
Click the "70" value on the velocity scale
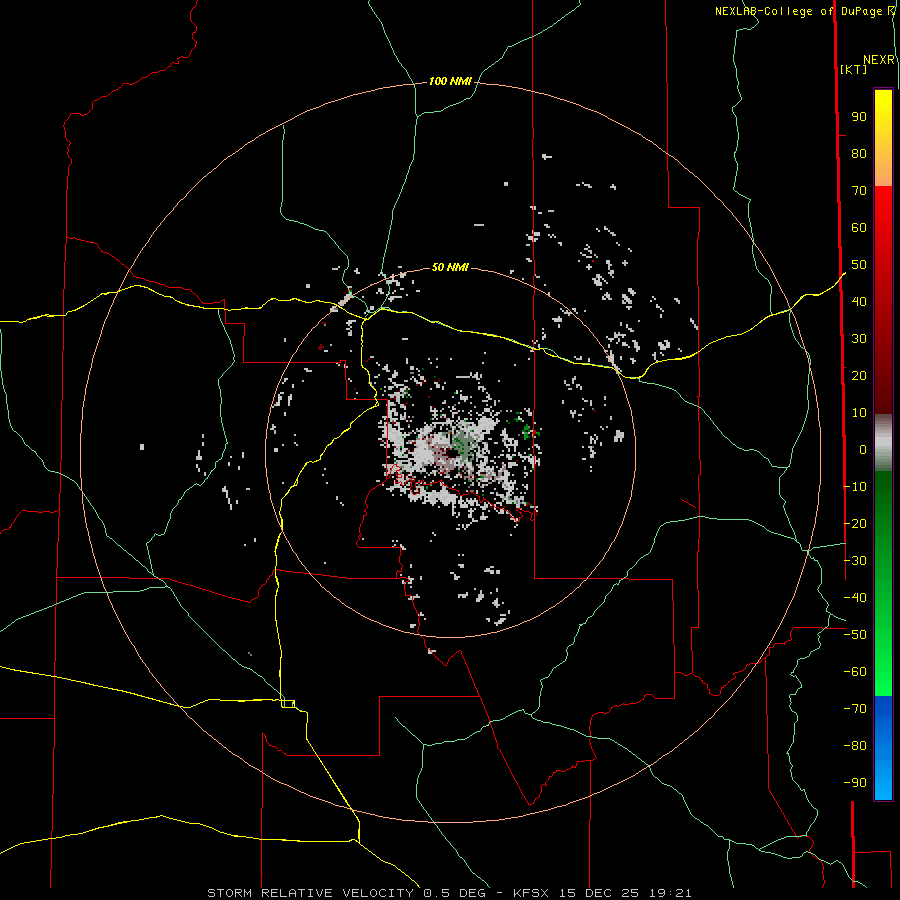point(859,191)
